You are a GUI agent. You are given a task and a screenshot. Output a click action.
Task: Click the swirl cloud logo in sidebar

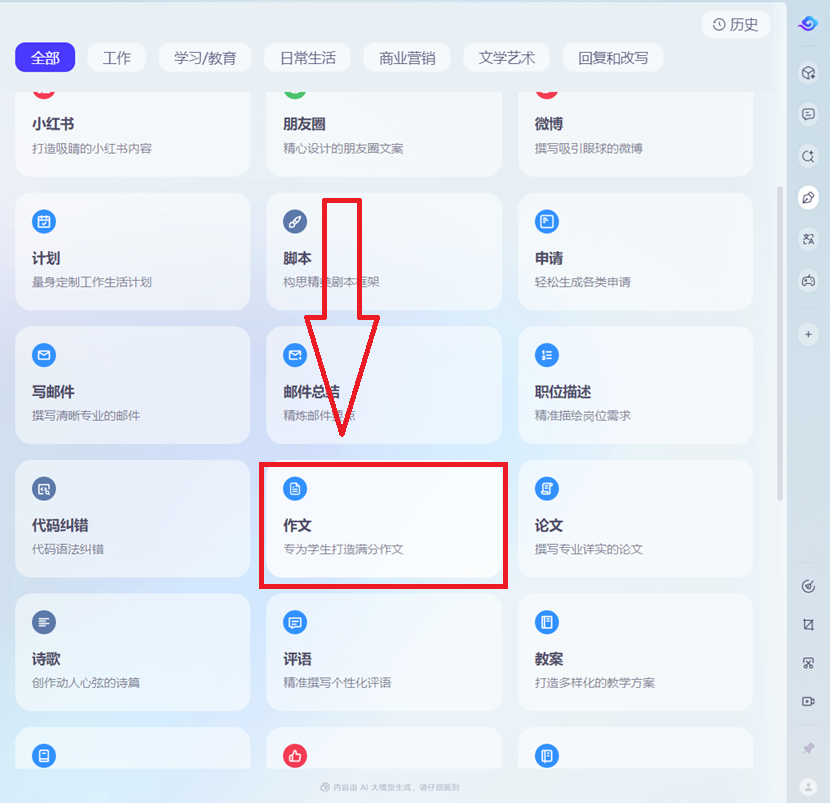[808, 24]
